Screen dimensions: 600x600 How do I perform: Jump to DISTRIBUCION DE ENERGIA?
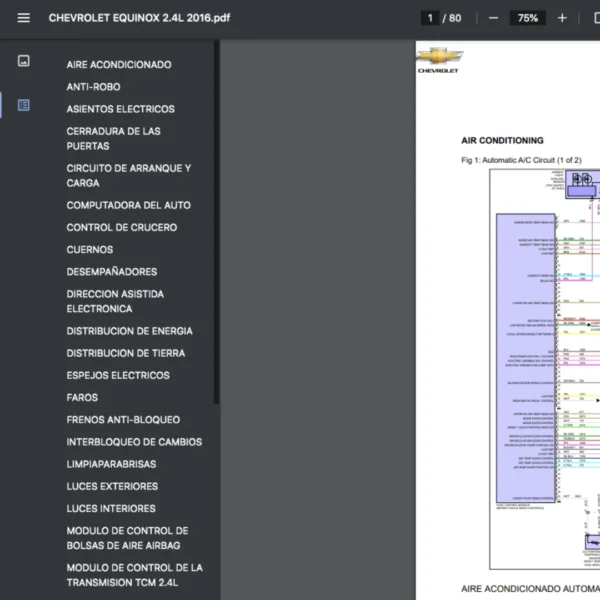point(129,331)
